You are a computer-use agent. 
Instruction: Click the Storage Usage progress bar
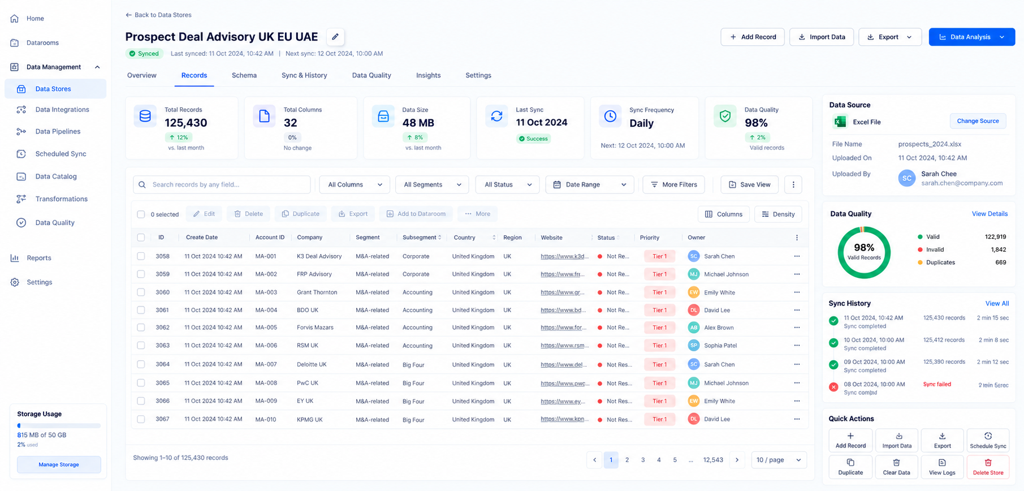pos(59,426)
